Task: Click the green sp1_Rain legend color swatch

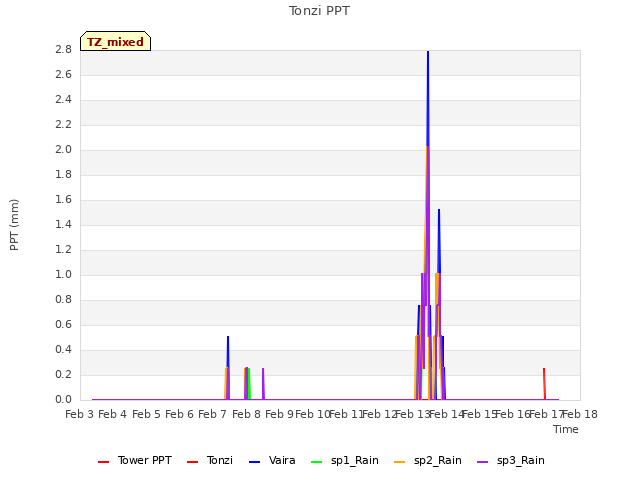Action: (316, 462)
